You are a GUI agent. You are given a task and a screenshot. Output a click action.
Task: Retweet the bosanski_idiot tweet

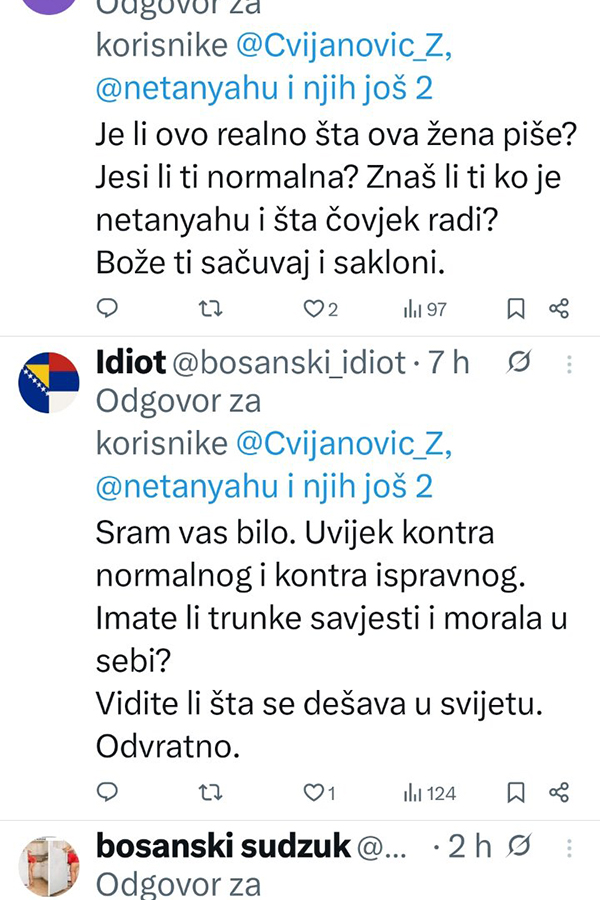(210, 793)
